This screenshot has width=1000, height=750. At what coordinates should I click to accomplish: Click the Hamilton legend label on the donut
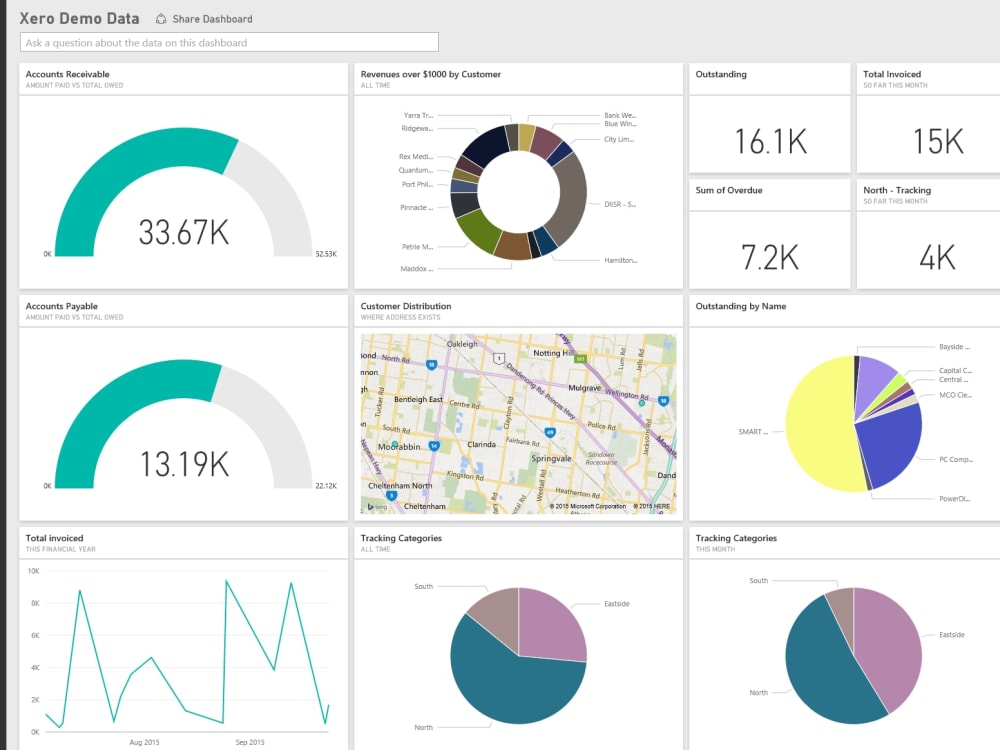[622, 259]
